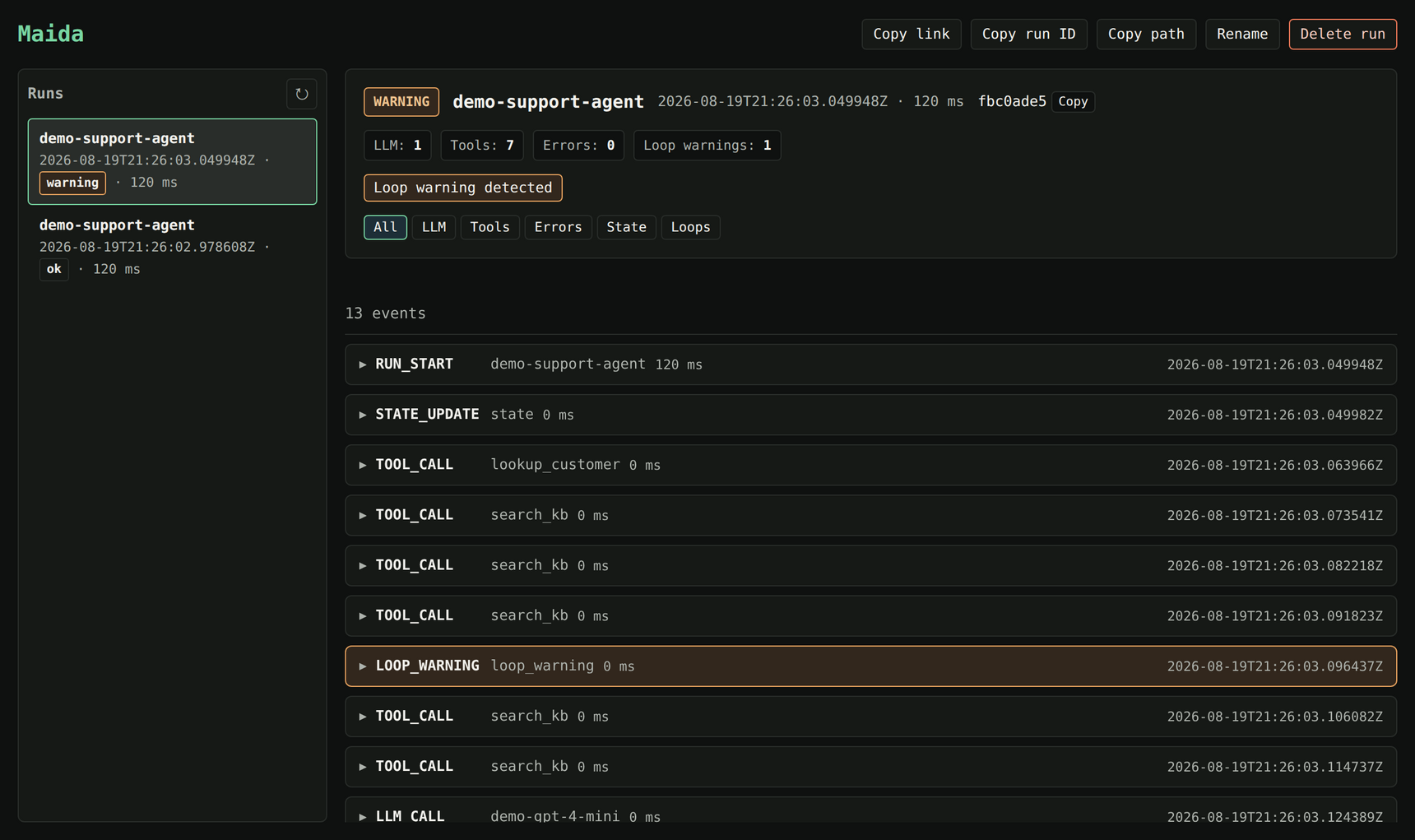Viewport: 1415px width, 840px height.
Task: Copy the run ID fbc0ade5
Action: tap(1072, 101)
